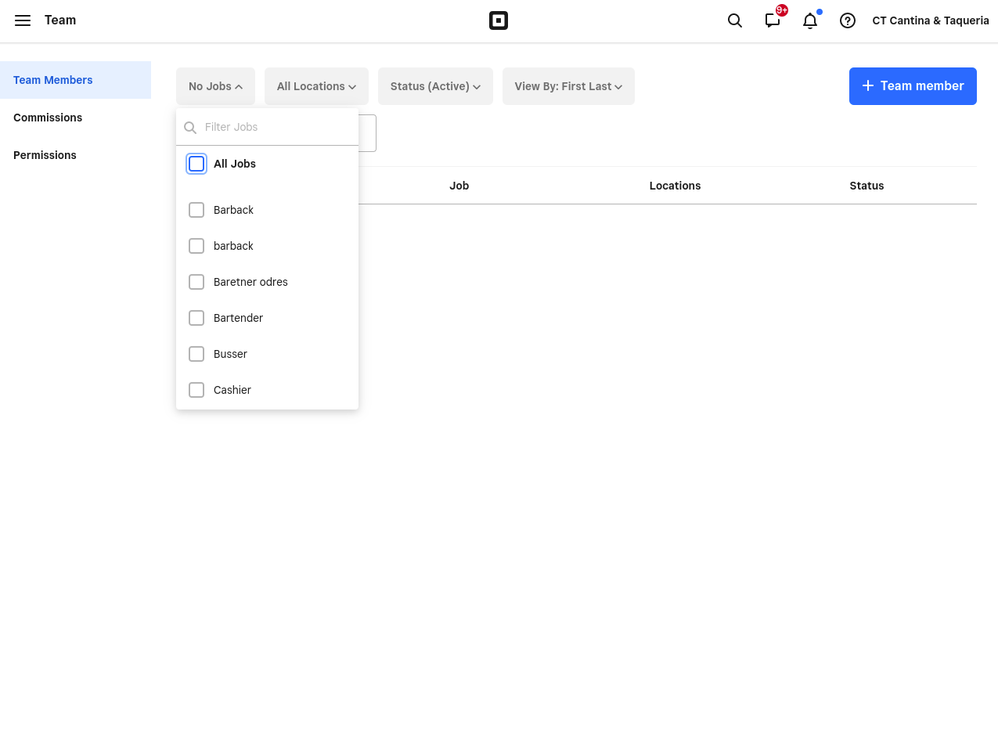
Task: Check the All Jobs checkbox
Action: (196, 163)
